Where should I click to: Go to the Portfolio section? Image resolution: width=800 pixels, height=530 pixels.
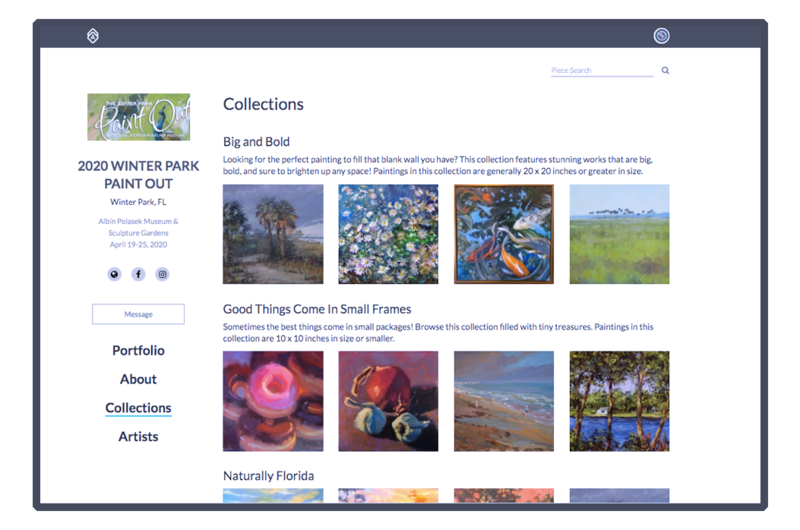click(138, 351)
